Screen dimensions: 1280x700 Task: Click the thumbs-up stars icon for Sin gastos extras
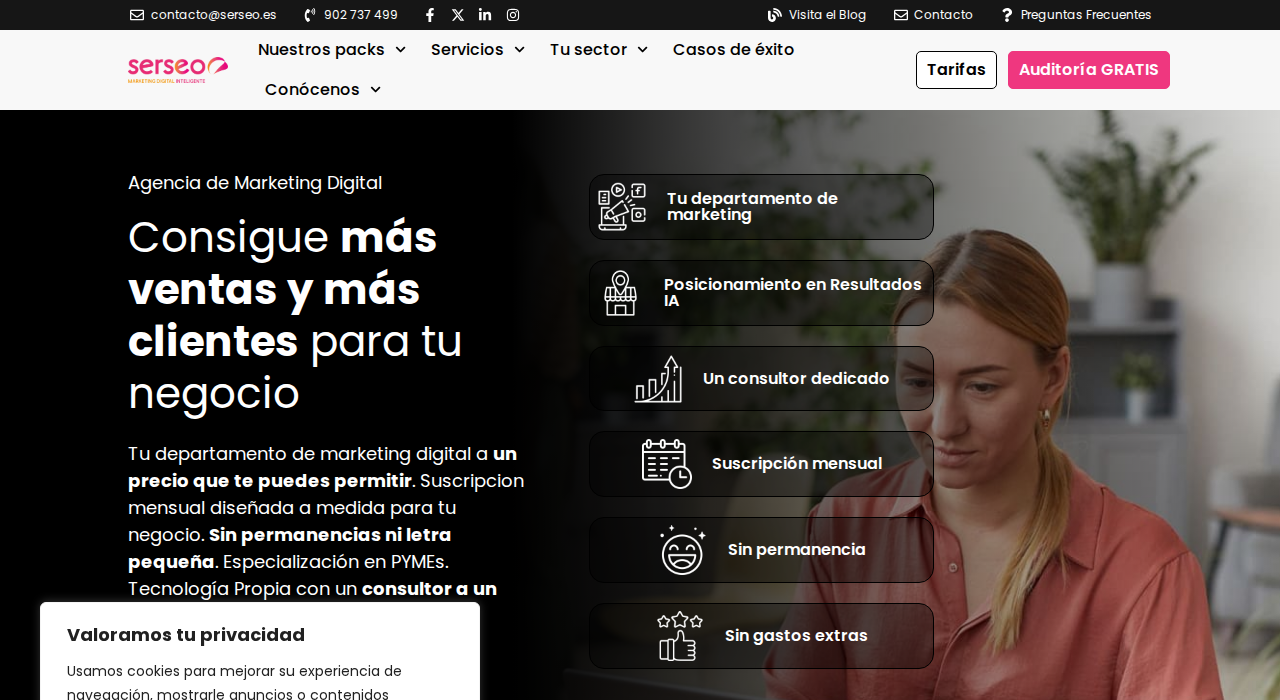[x=680, y=636]
